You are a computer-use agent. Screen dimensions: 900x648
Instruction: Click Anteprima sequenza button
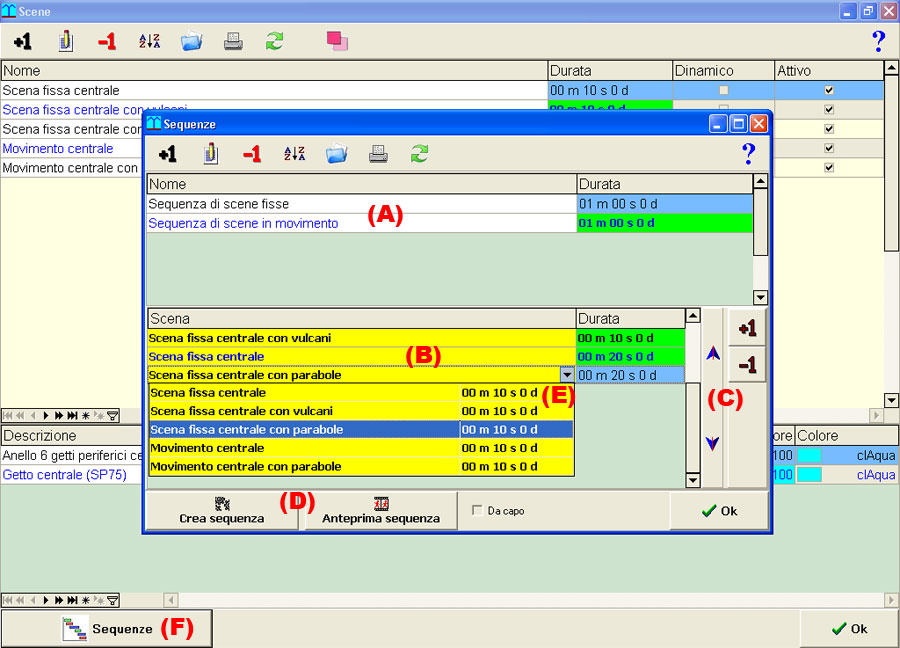(x=381, y=511)
